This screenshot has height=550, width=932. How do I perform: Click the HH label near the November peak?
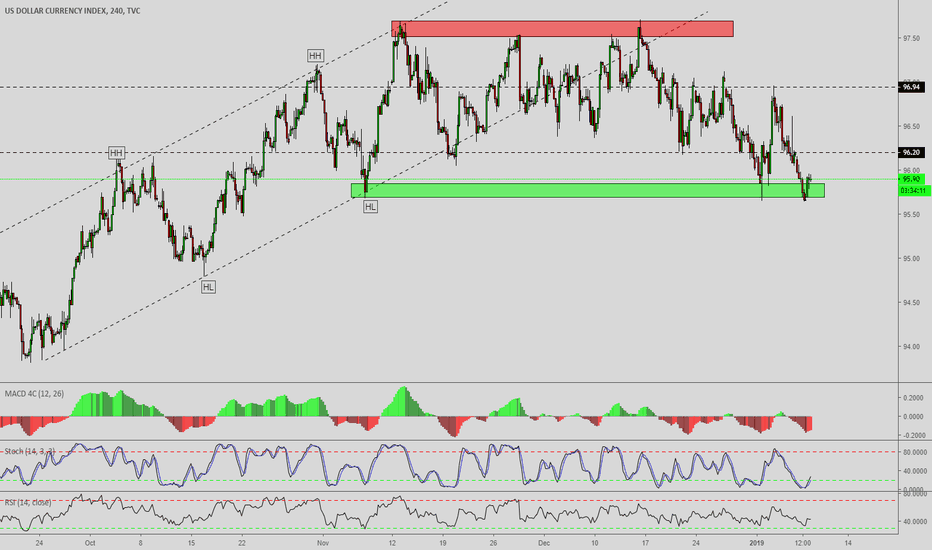(315, 56)
